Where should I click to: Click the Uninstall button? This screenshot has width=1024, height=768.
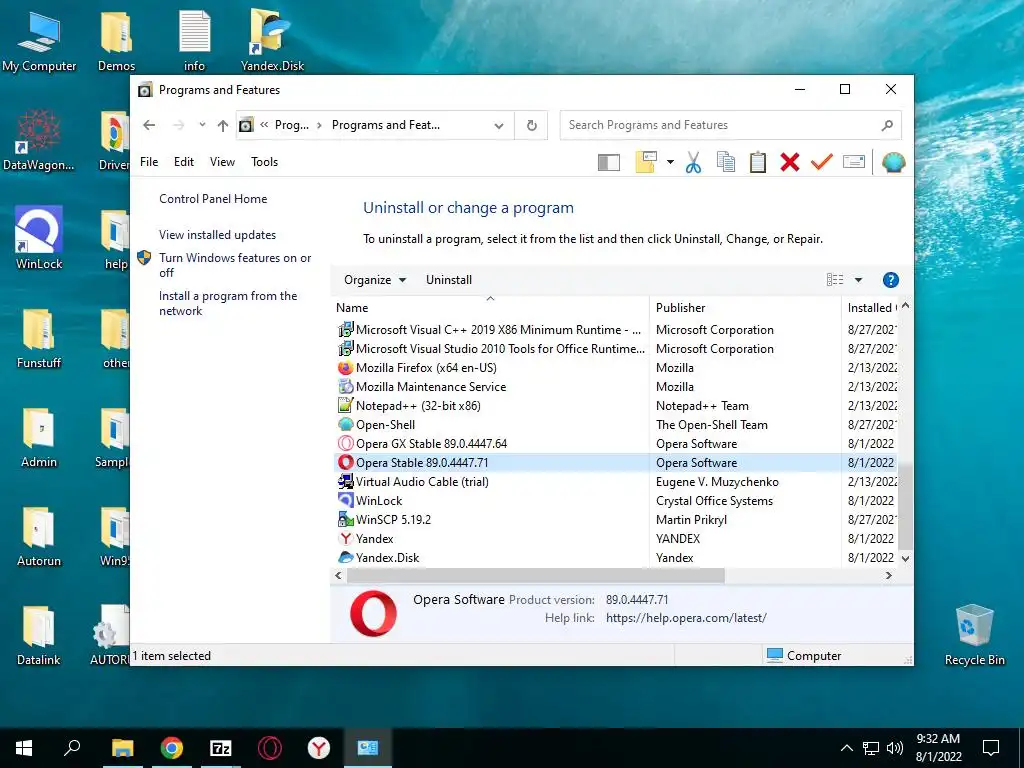(449, 280)
